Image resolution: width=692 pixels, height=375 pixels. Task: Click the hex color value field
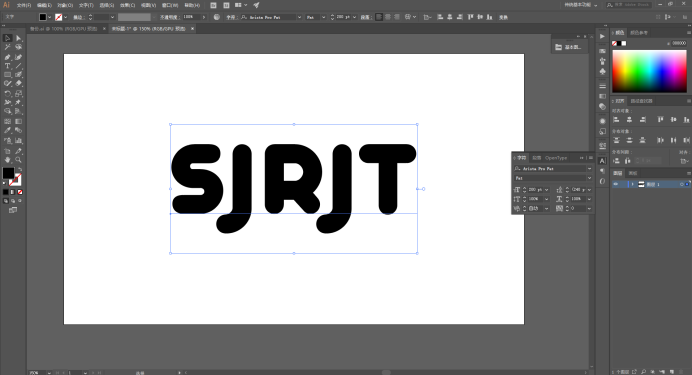[x=679, y=43]
